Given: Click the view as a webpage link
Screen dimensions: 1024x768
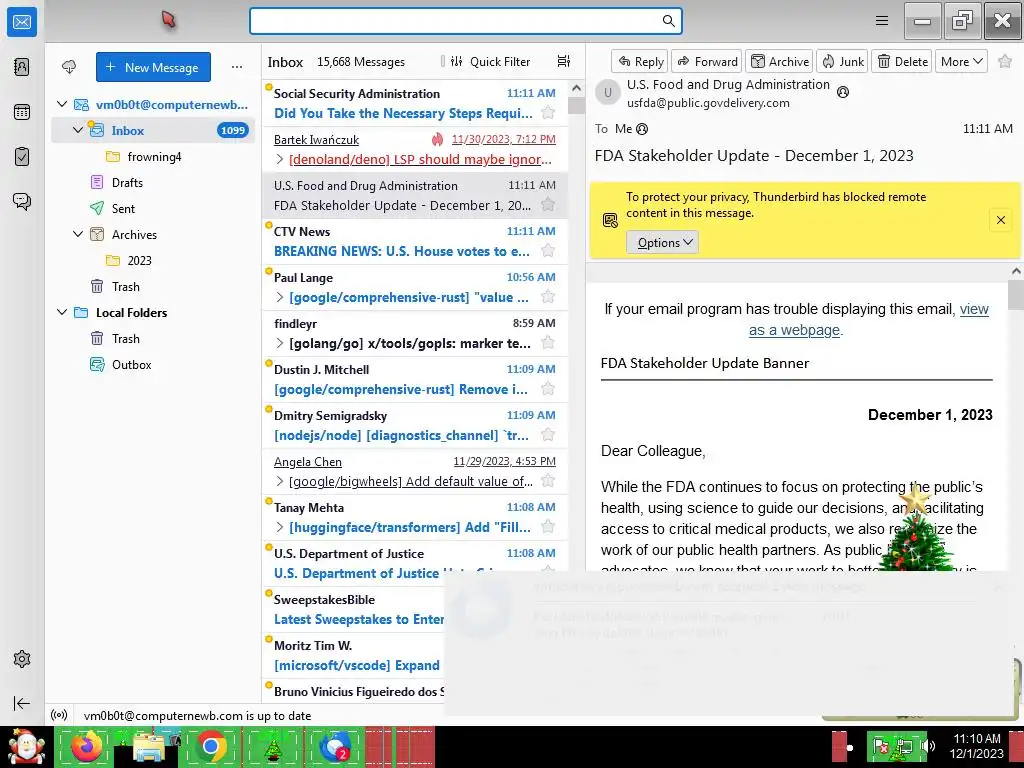Looking at the screenshot, I should [x=869, y=319].
